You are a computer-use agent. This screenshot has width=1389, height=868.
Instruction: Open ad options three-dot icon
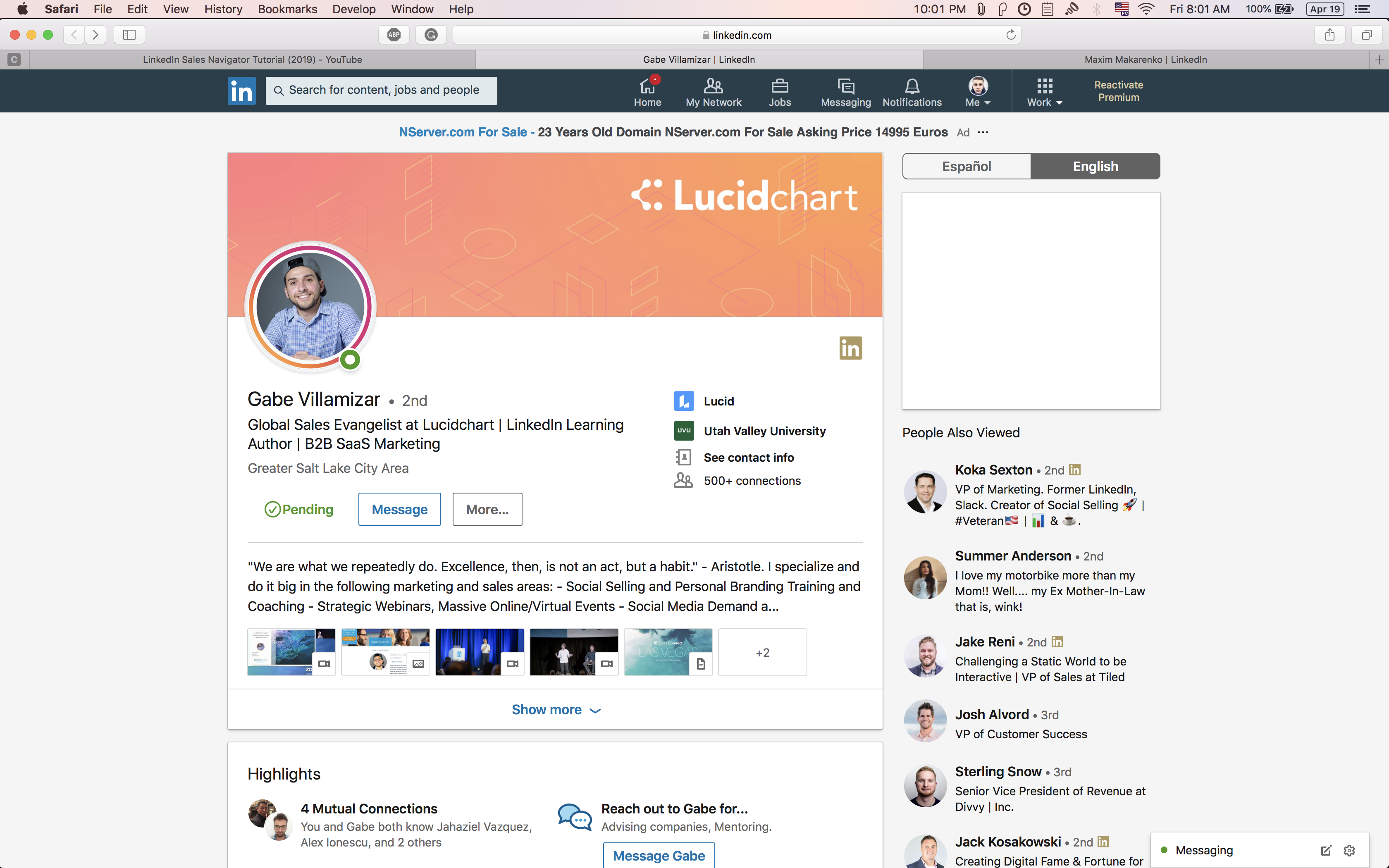click(983, 133)
